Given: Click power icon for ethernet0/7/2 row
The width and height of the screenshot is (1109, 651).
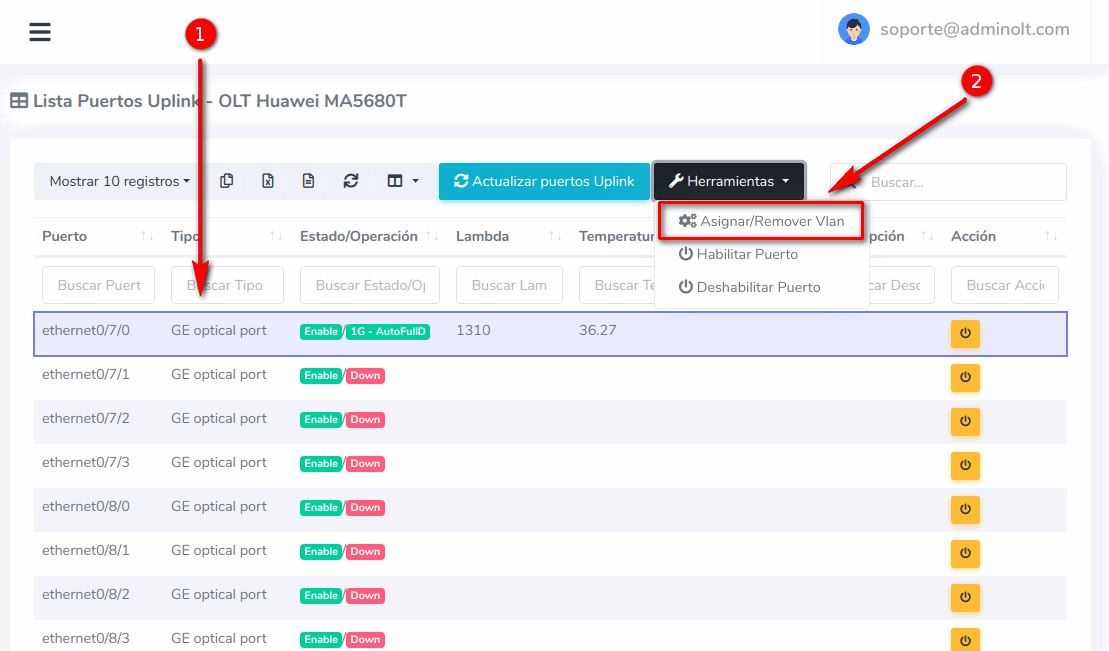Looking at the screenshot, I should [965, 422].
